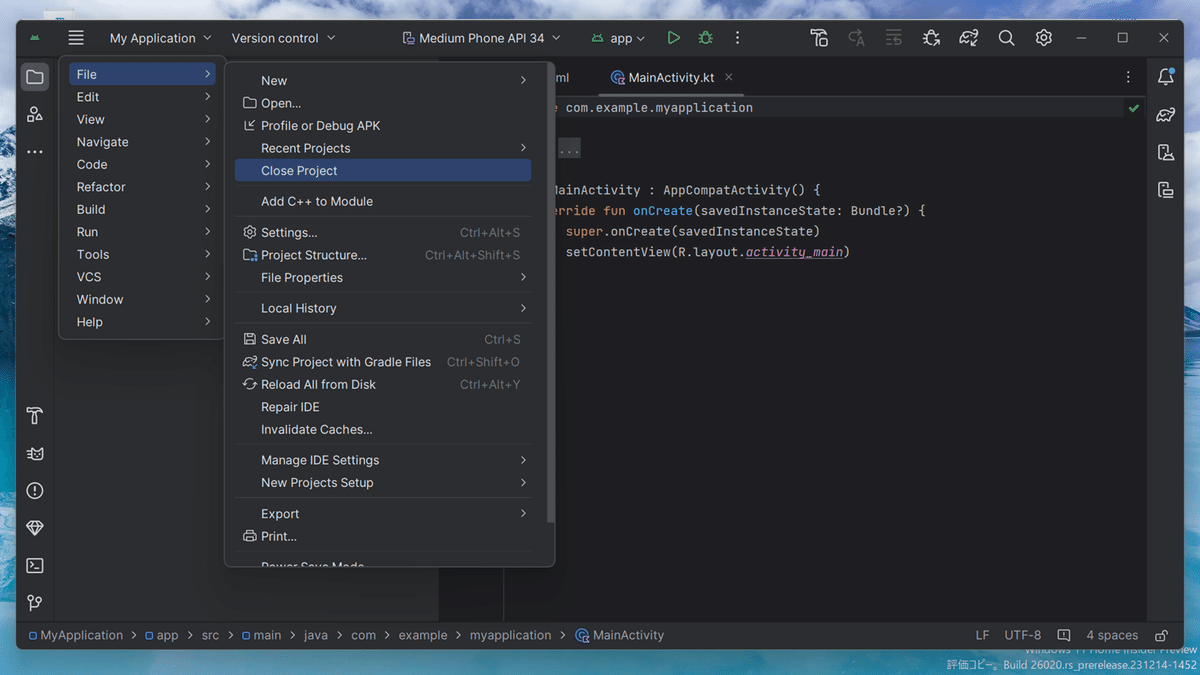Open the VCS menu
The image size is (1200, 675).
(x=143, y=277)
